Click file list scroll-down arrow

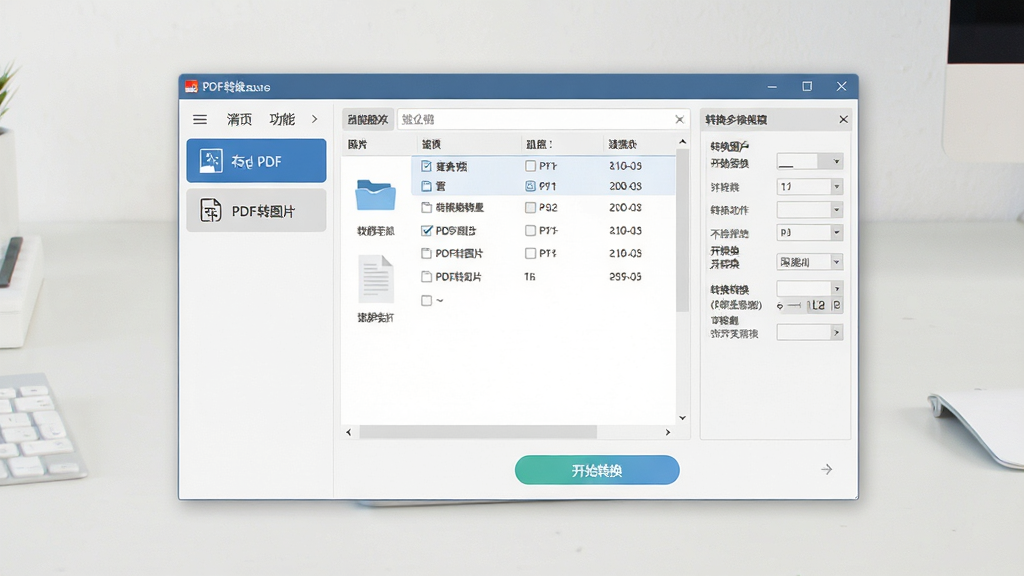682,418
